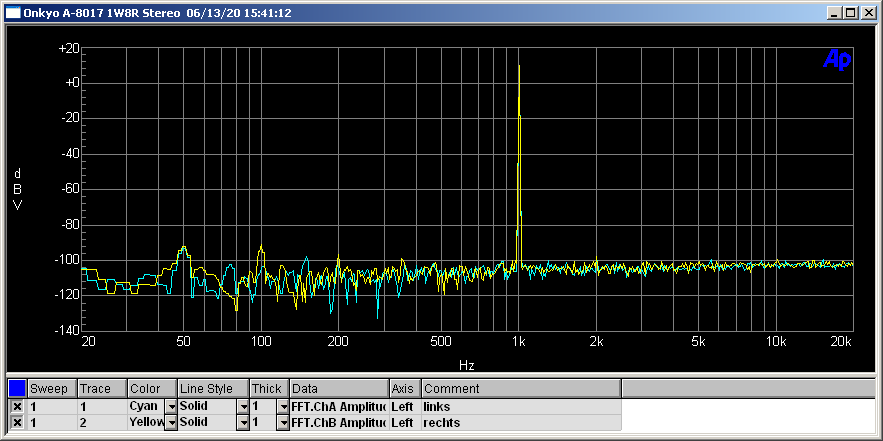Click the Comment column header

coord(521,389)
